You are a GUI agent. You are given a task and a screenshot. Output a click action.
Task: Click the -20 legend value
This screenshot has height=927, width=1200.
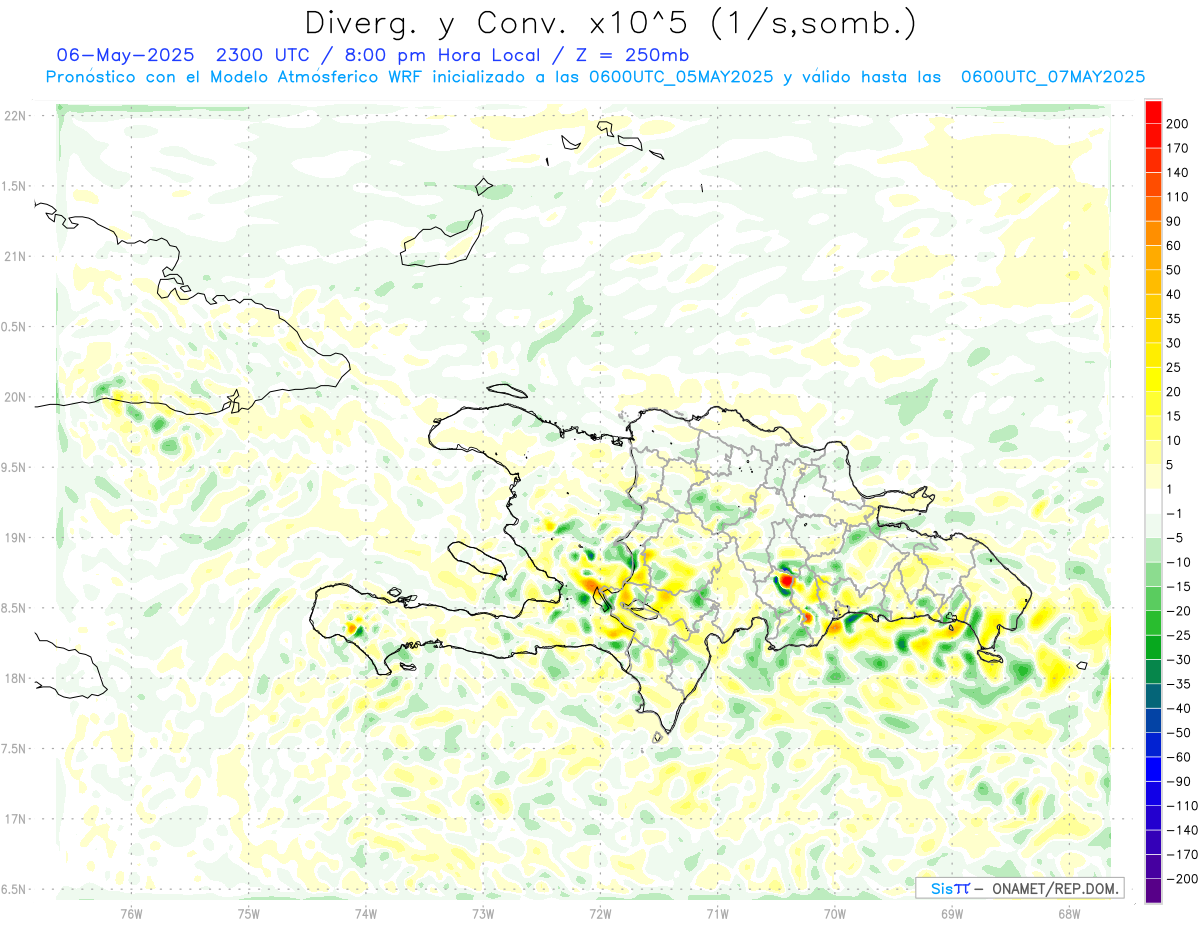coord(1180,611)
